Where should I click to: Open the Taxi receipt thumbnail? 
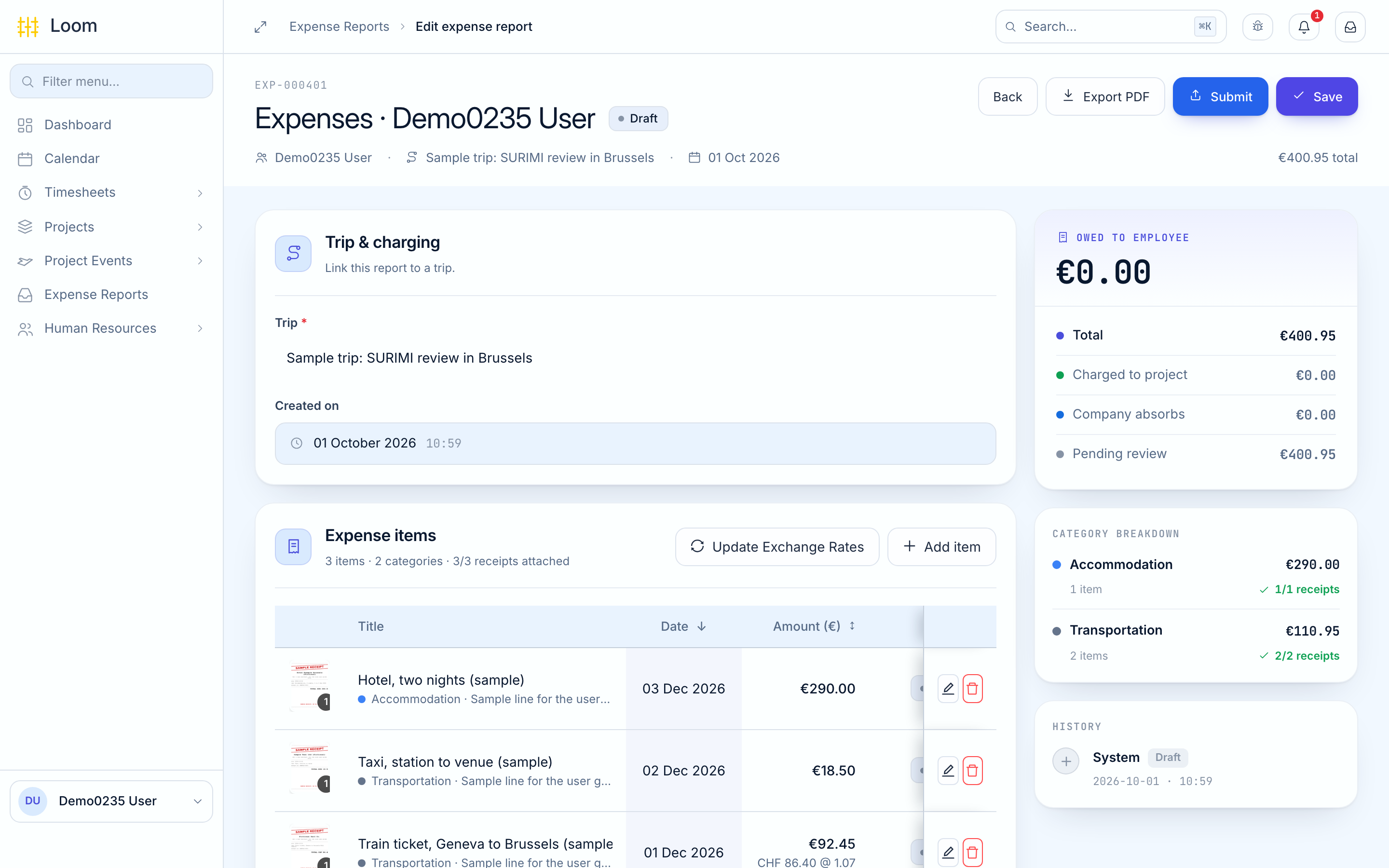(x=310, y=769)
